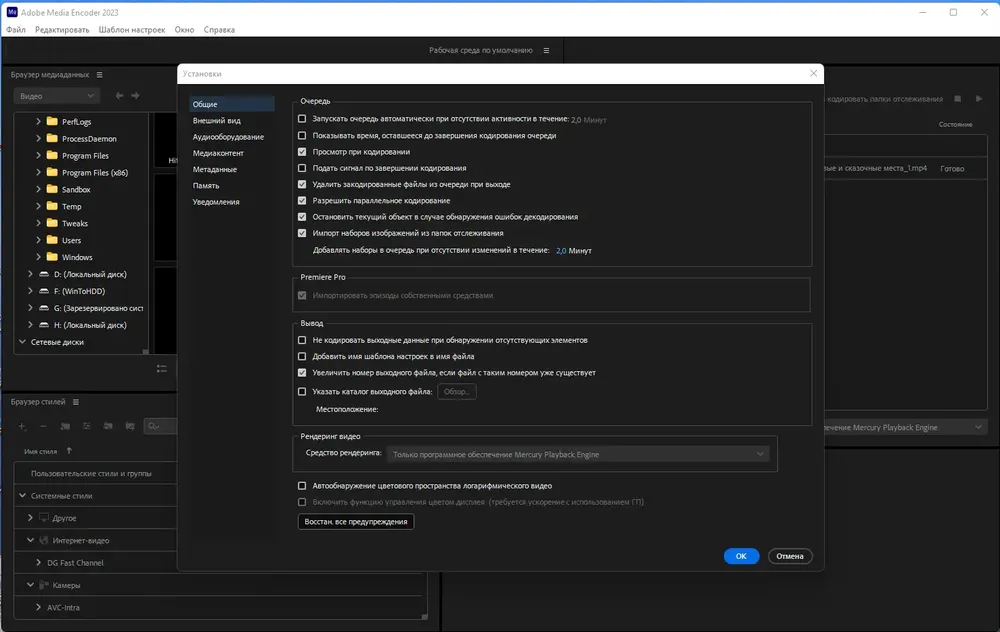Click the PerfLogs folder icon
The height and width of the screenshot is (632, 1000).
(52, 121)
